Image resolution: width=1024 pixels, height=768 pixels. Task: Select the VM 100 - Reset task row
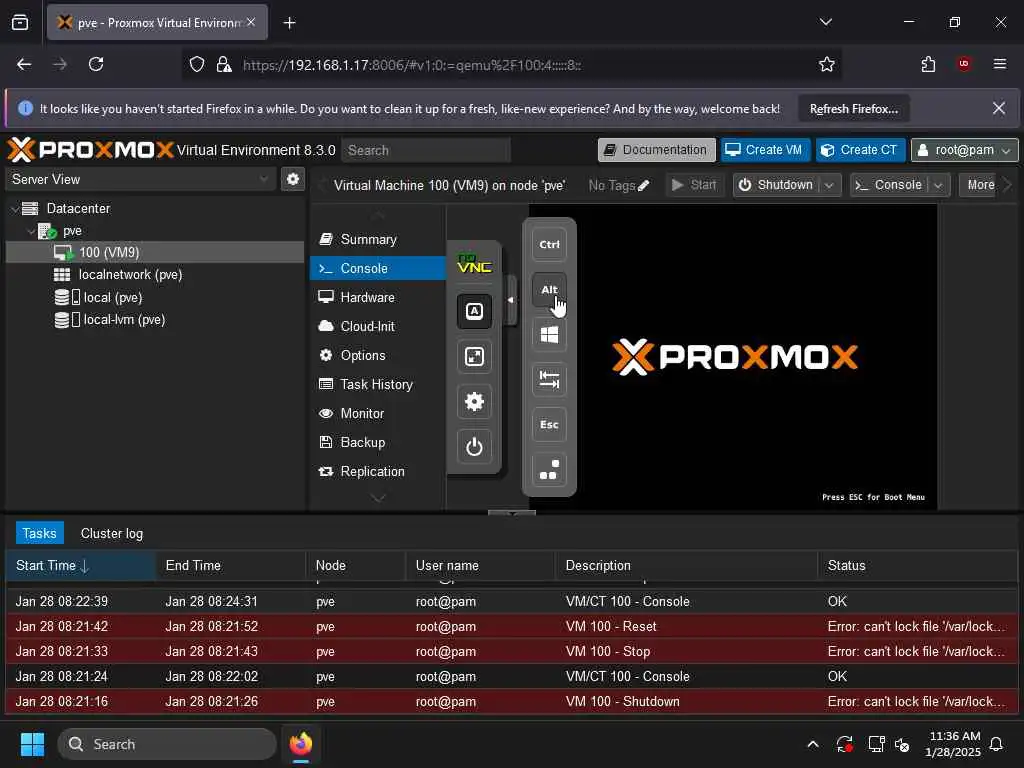(x=511, y=626)
